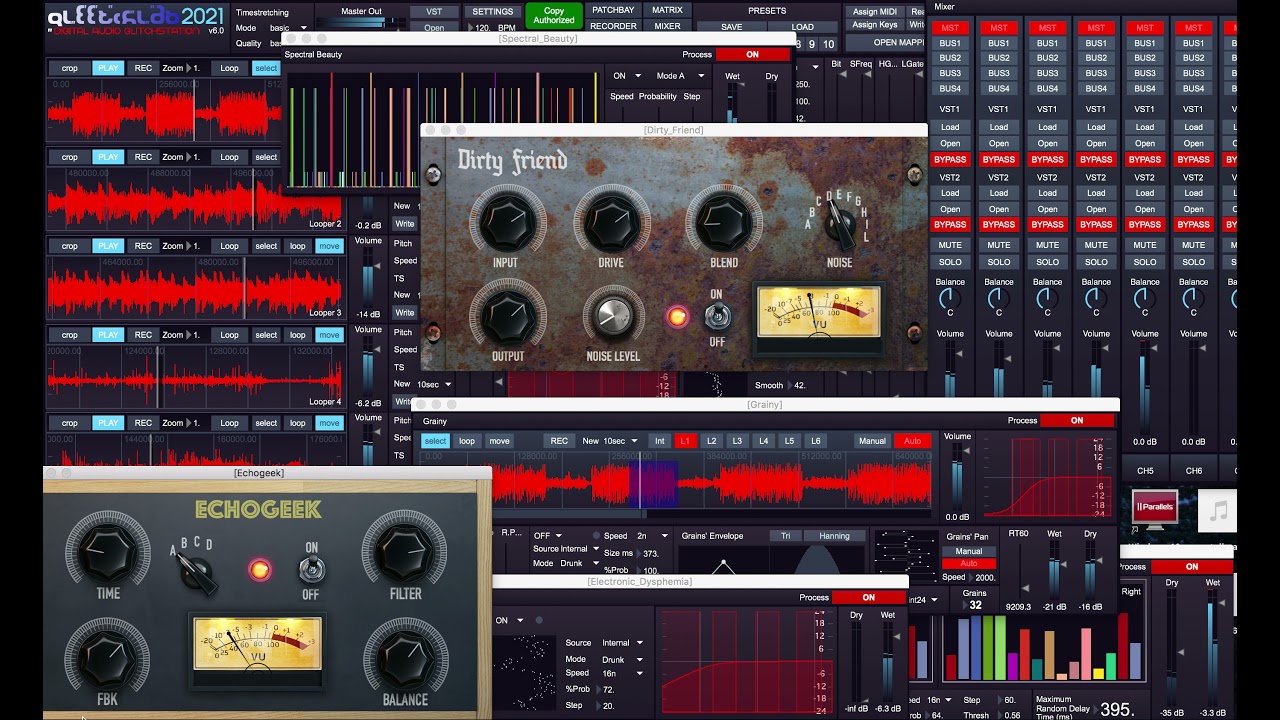Click the FBK knob on Echogeek
Screen dimensions: 1280x720
[x=107, y=655]
